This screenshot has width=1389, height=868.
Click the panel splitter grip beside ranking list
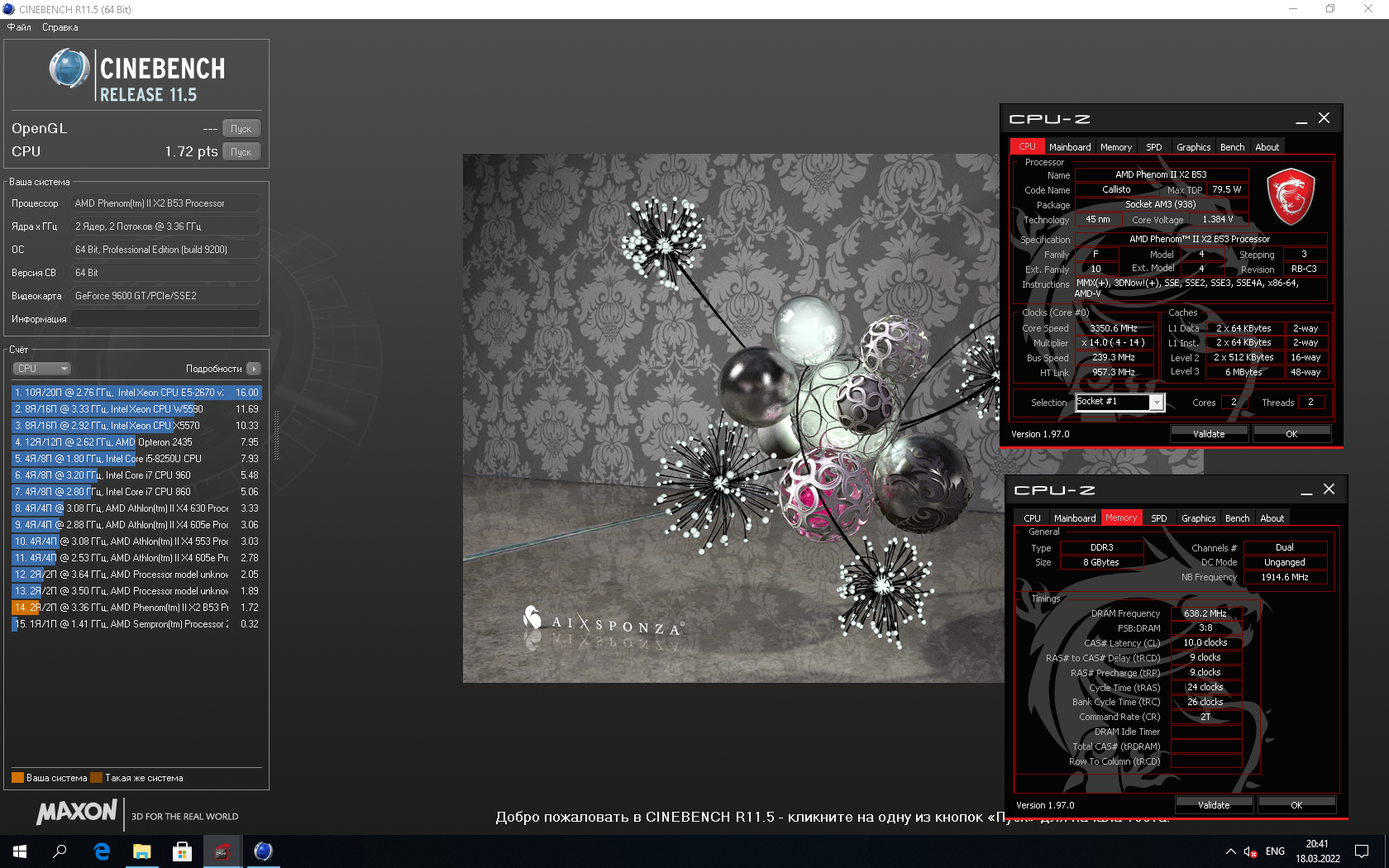276,436
